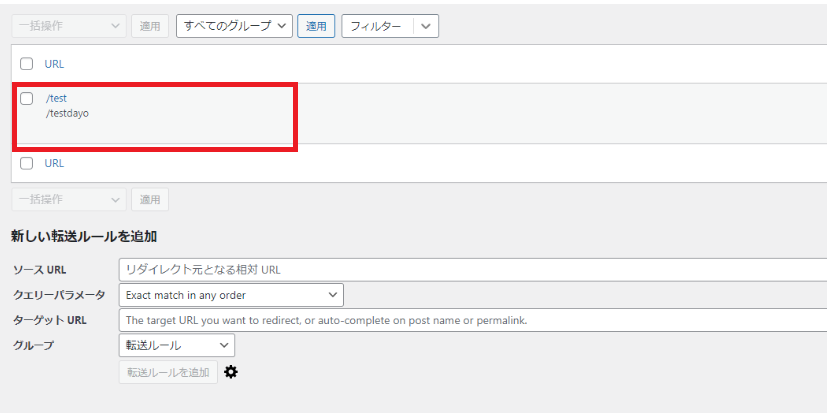The height and width of the screenshot is (413, 828).
Task: Sort by bottom URL column footer link
Action: click(x=54, y=163)
